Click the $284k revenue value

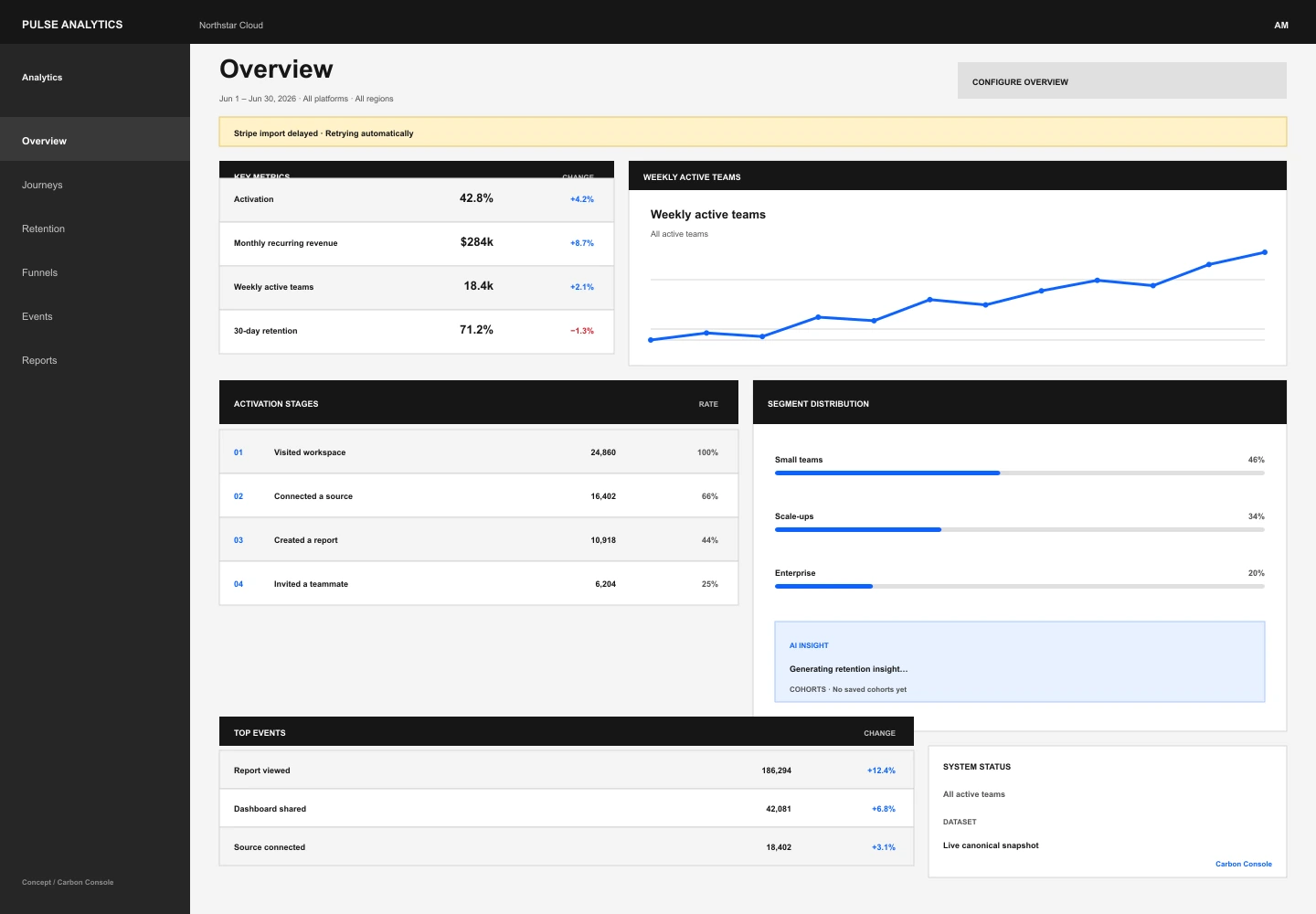point(477,242)
